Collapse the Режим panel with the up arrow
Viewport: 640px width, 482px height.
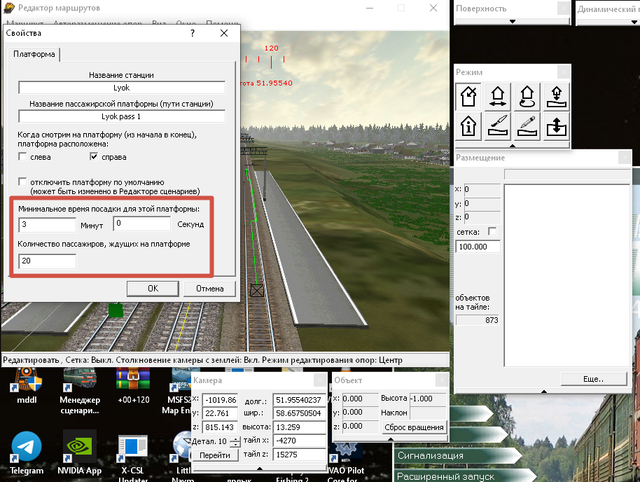pyautogui.click(x=513, y=145)
